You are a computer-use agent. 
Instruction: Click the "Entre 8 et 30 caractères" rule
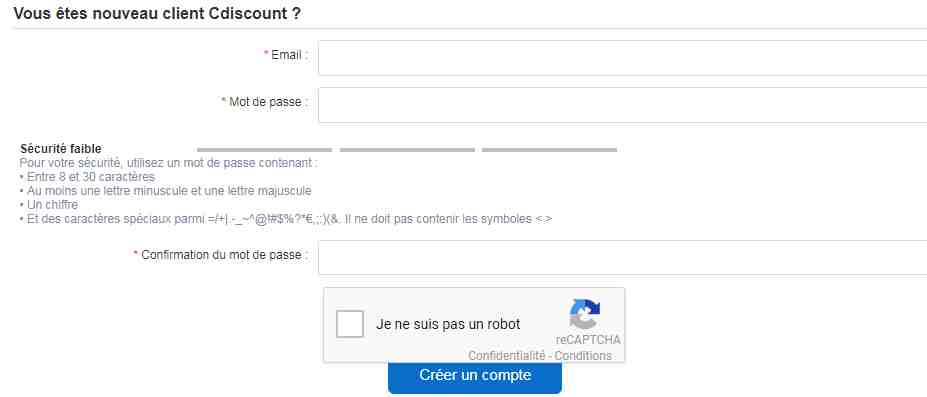click(x=90, y=177)
